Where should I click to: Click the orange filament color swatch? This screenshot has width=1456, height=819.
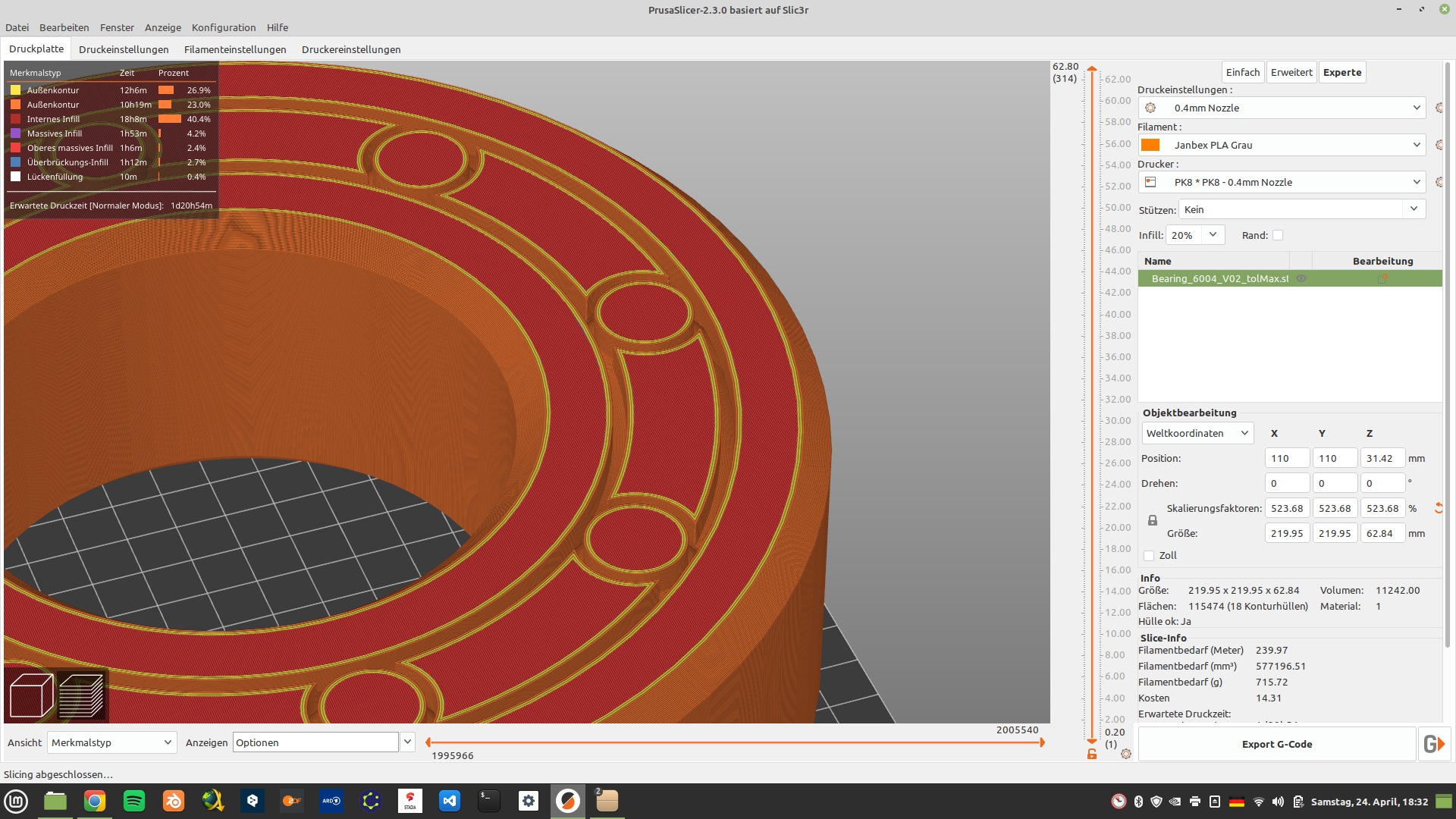click(x=1150, y=145)
